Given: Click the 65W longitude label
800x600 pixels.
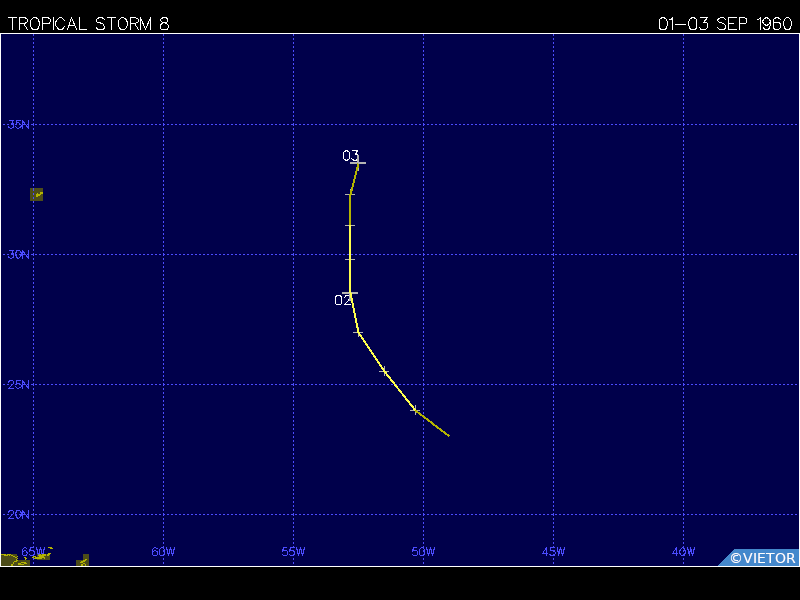Looking at the screenshot, I should click(33, 551).
